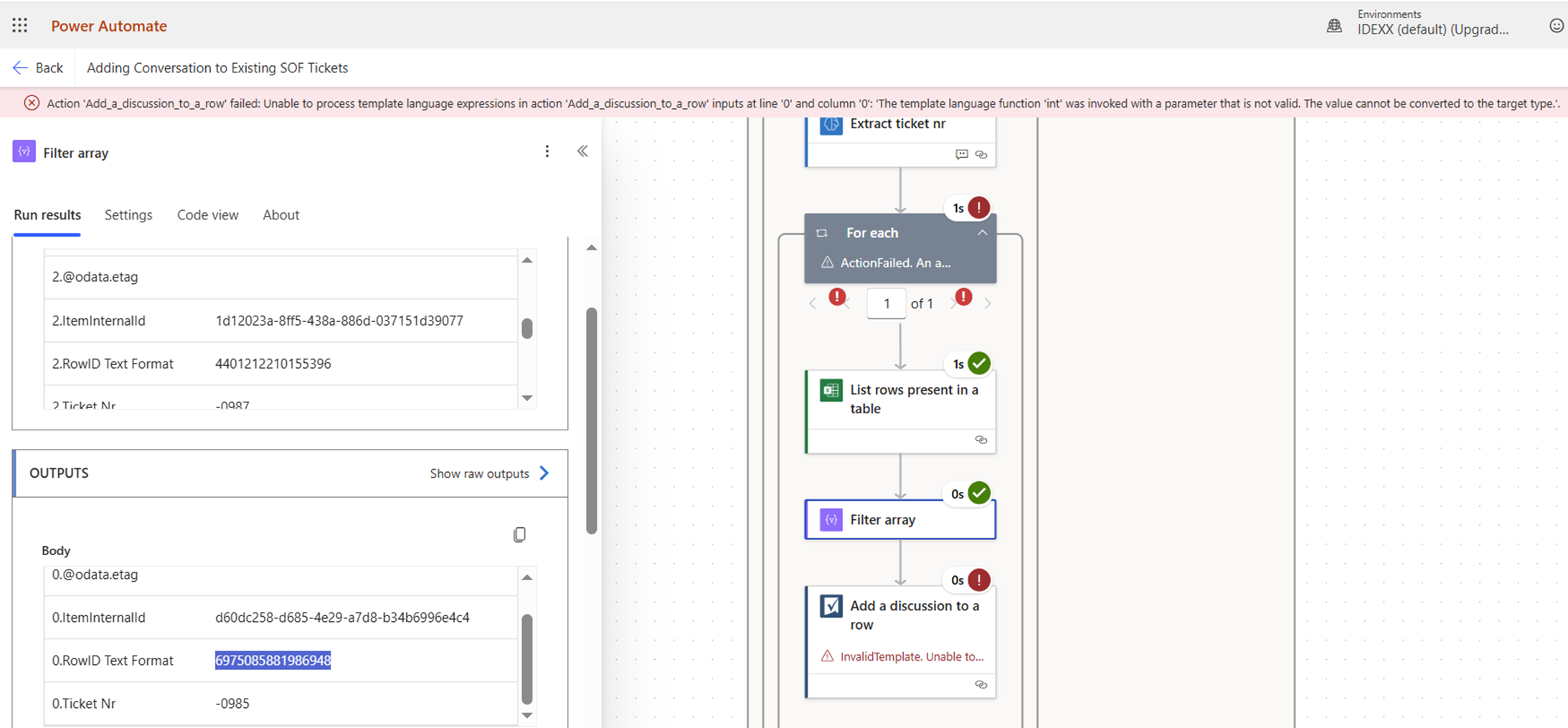Click inputs list scroll down arrow
Viewport: 1568px width, 728px height.
pyautogui.click(x=527, y=397)
